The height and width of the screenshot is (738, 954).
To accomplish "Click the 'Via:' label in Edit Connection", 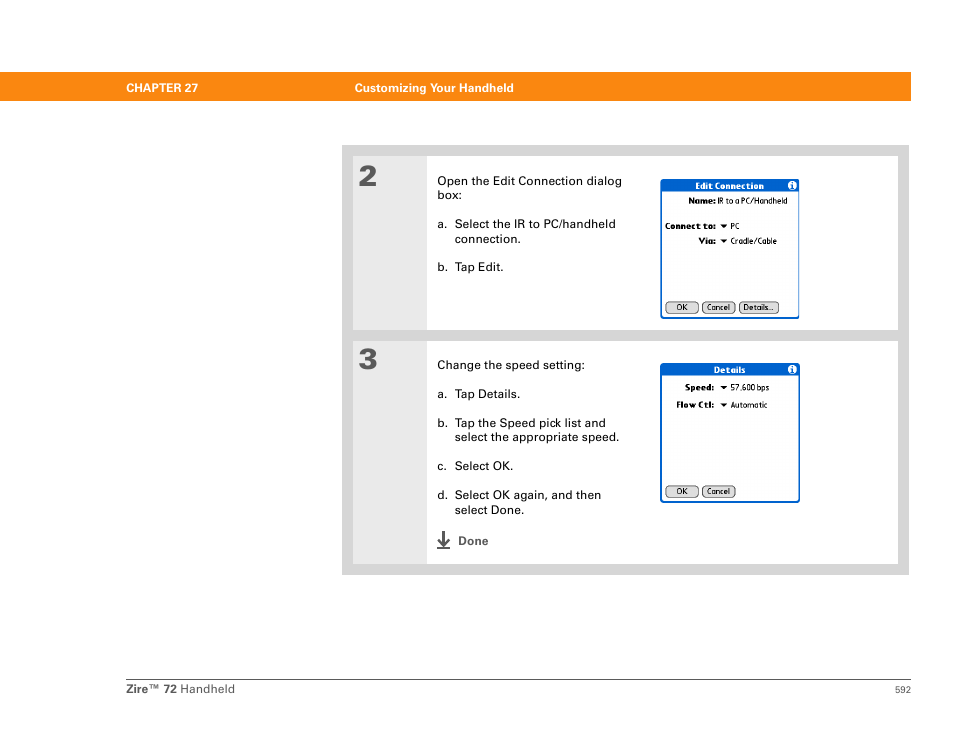I will [x=706, y=241].
